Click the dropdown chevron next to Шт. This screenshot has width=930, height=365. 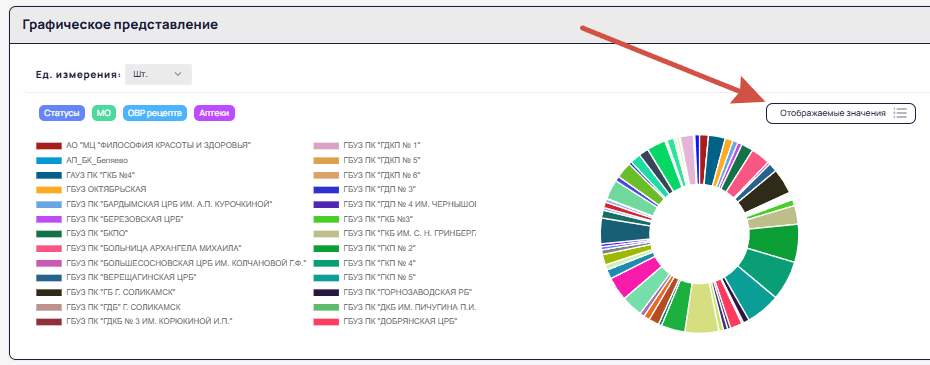pos(177,75)
